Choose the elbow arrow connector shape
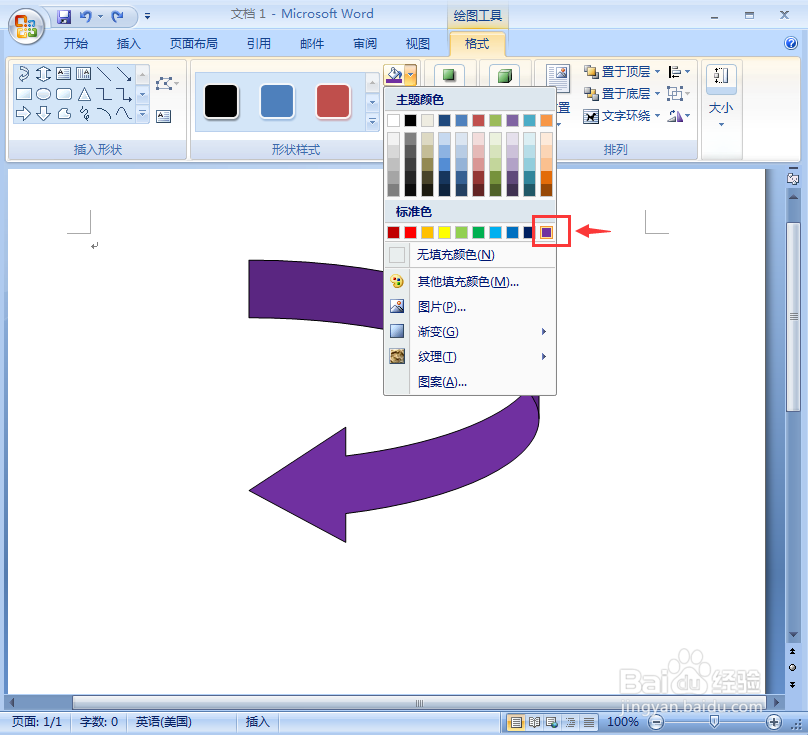This screenshot has height=735, width=808. pyautogui.click(x=124, y=94)
